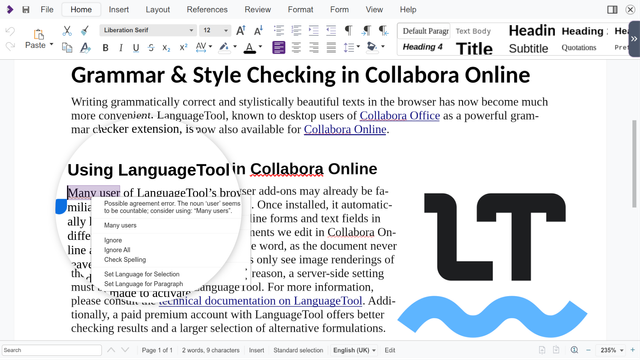This screenshot has width=640, height=360.
Task: Jump to next search result arrow
Action: pos(125,350)
